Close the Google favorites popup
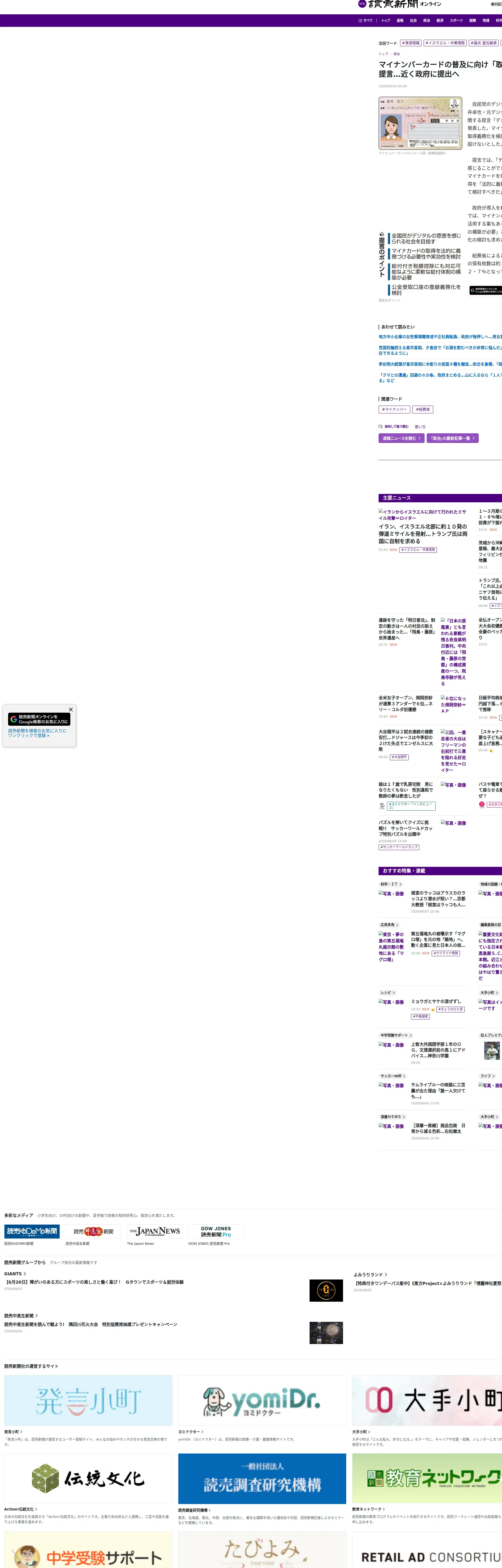 (x=71, y=709)
